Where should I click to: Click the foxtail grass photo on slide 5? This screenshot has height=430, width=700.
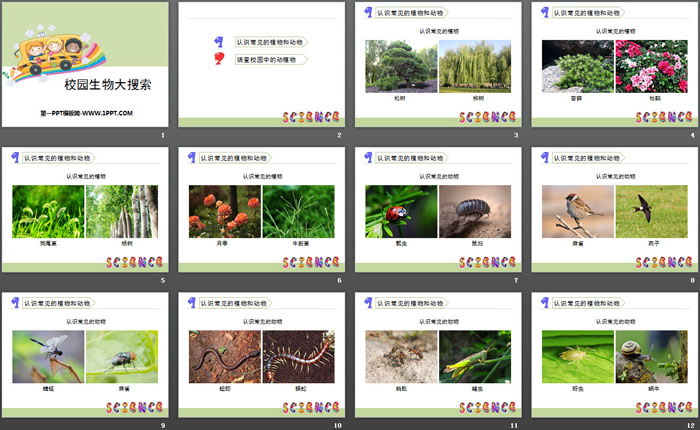(x=48, y=212)
